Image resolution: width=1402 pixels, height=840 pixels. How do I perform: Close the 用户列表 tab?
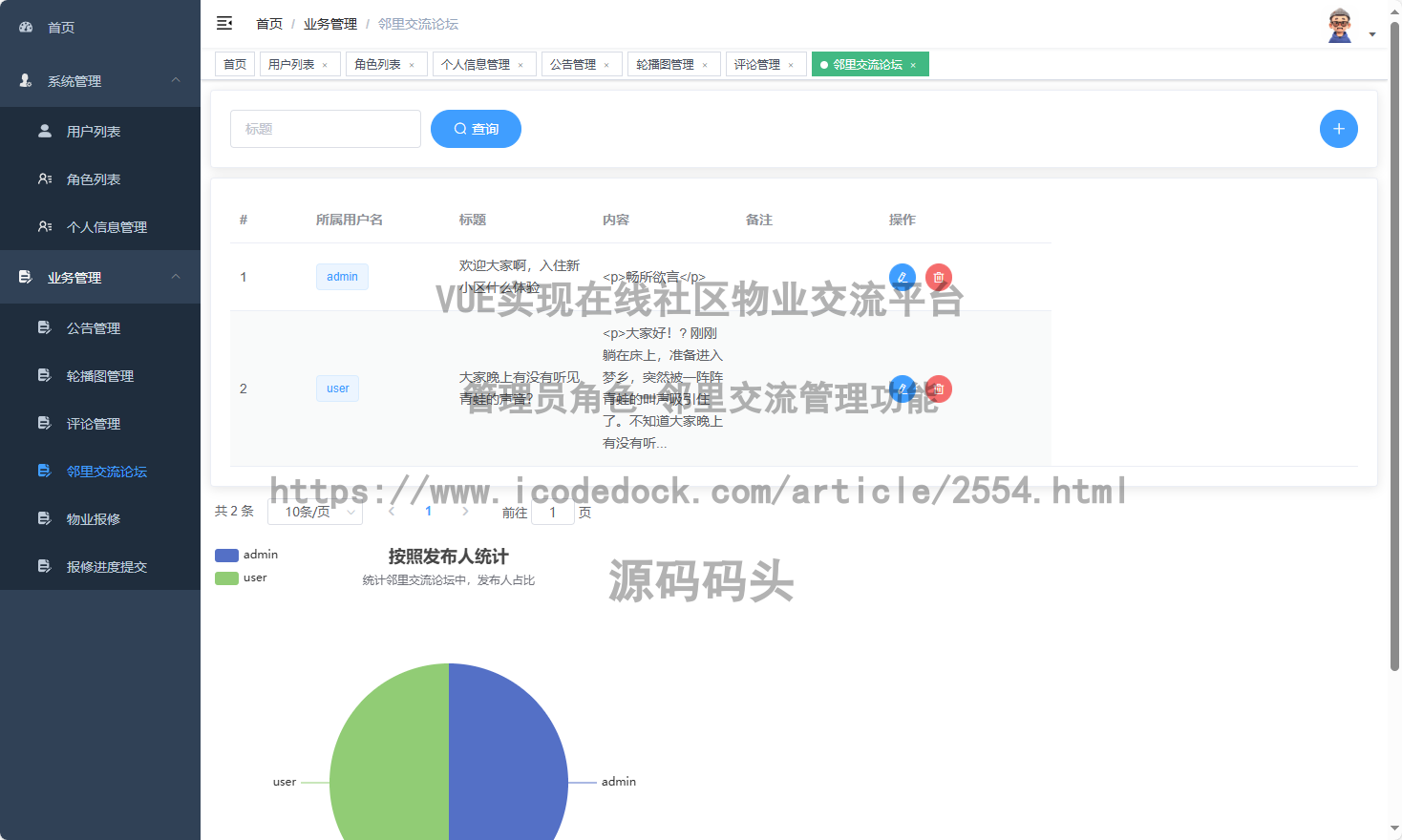point(325,65)
